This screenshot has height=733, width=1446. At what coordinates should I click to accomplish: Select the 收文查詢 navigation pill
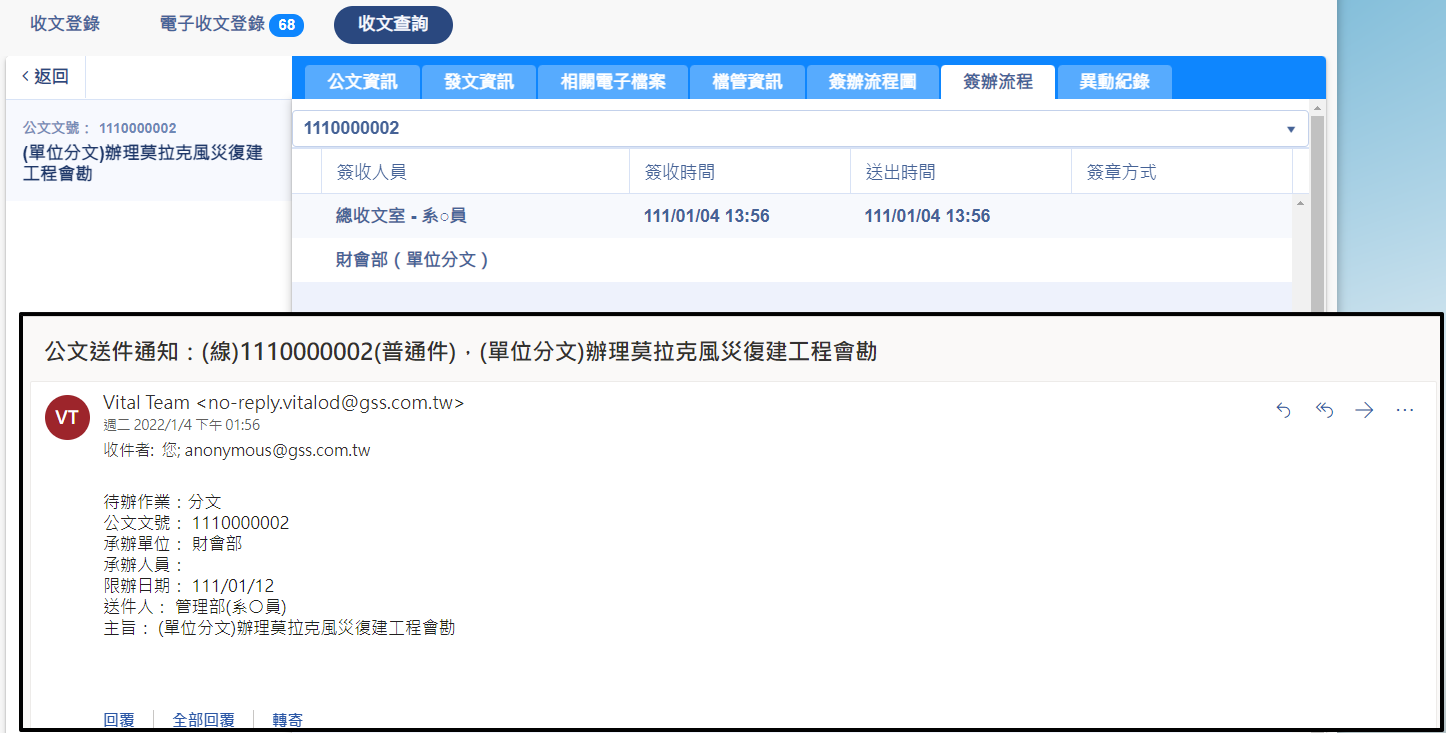coord(393,25)
